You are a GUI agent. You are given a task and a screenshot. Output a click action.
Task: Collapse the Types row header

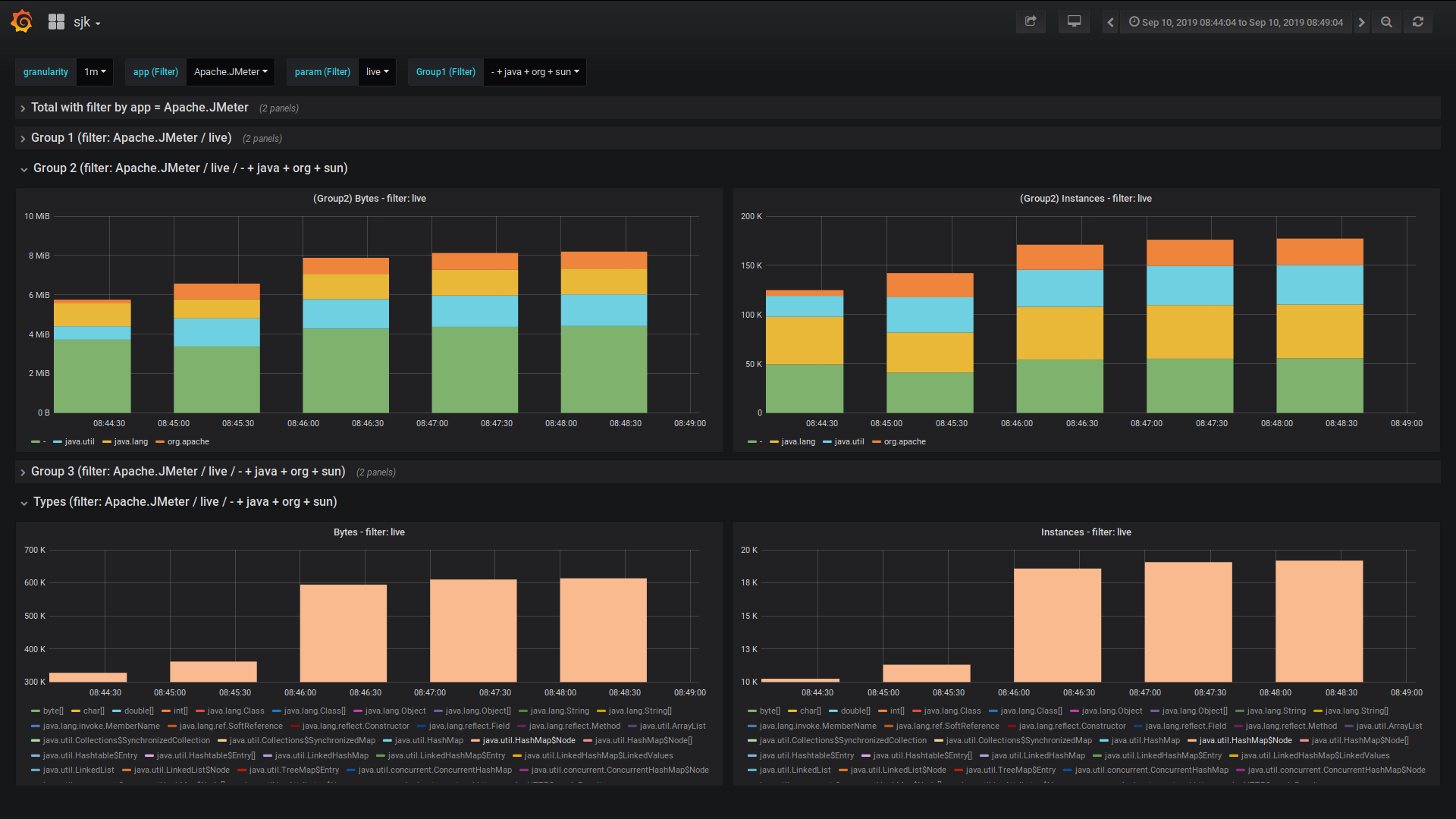[184, 502]
